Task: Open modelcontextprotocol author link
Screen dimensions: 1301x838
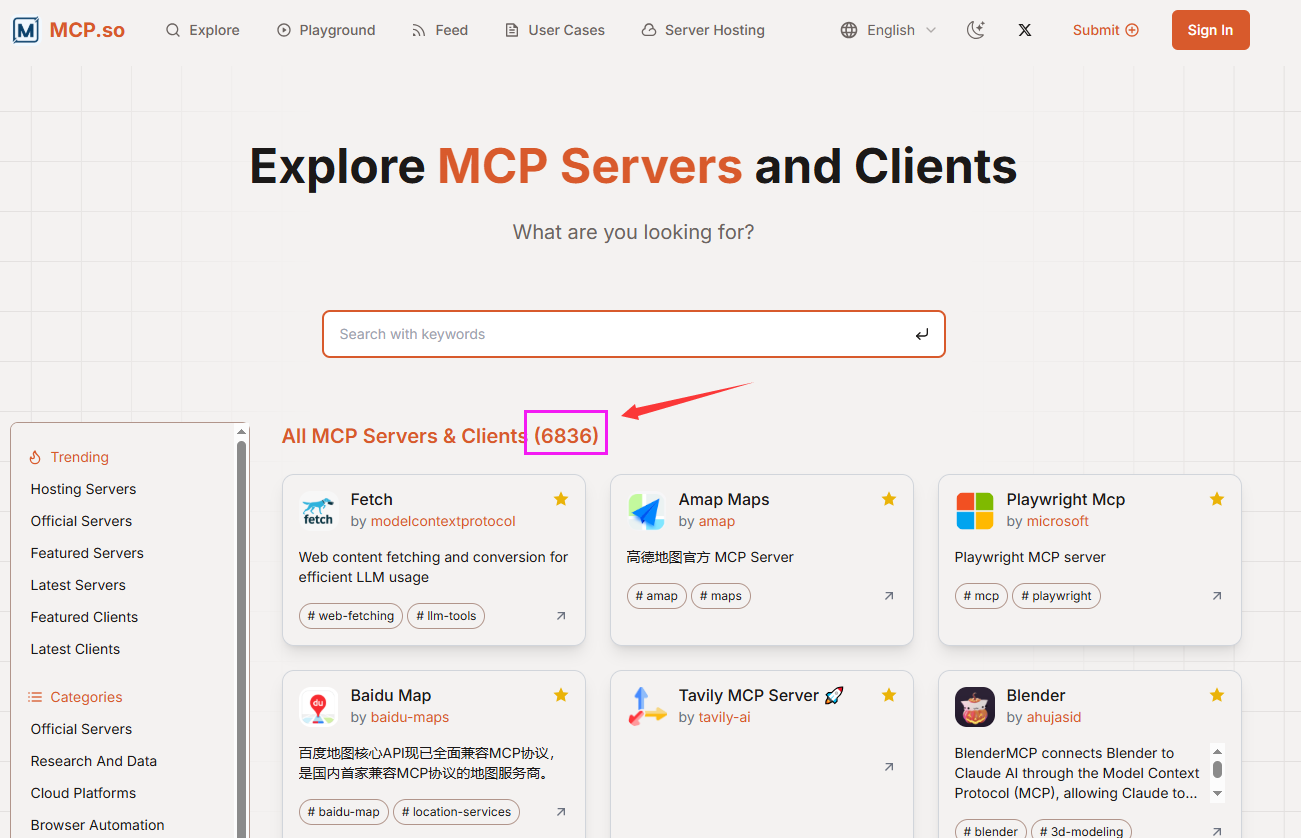Action: pyautogui.click(x=443, y=521)
